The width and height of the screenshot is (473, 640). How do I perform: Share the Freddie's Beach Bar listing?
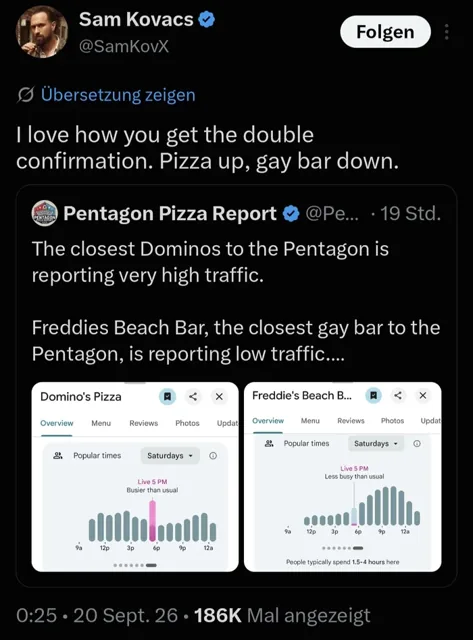(x=398, y=395)
